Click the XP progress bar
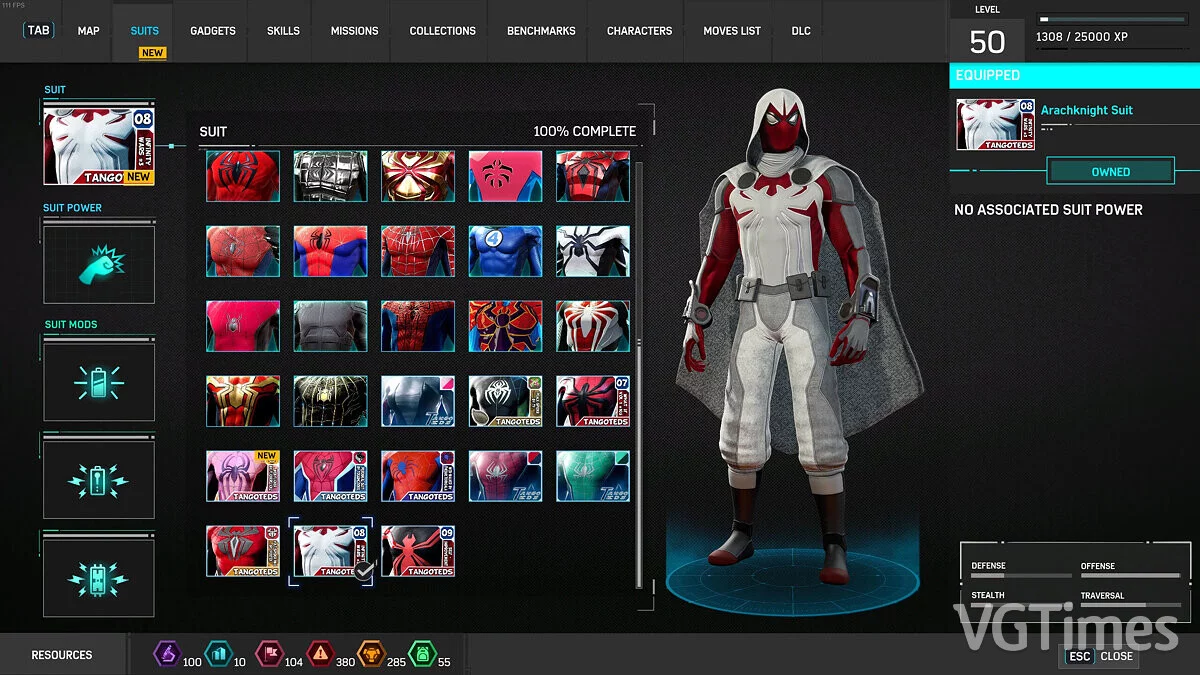 coord(1114,19)
